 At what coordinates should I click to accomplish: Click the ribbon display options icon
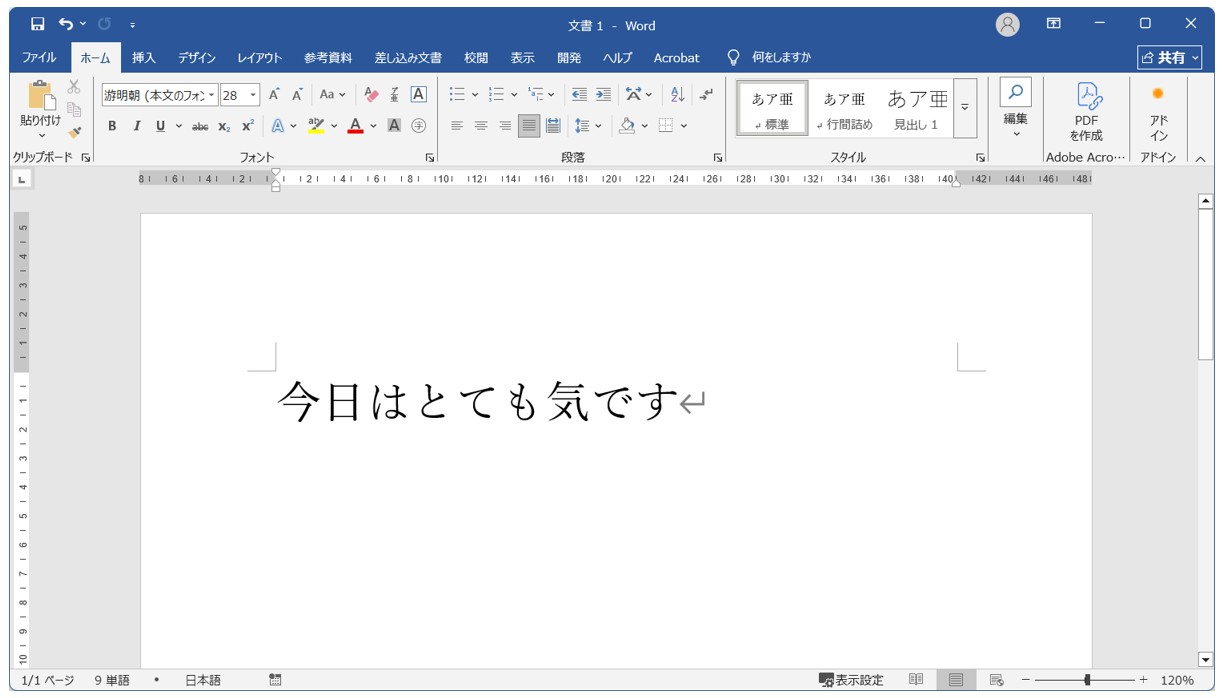pos(1054,23)
